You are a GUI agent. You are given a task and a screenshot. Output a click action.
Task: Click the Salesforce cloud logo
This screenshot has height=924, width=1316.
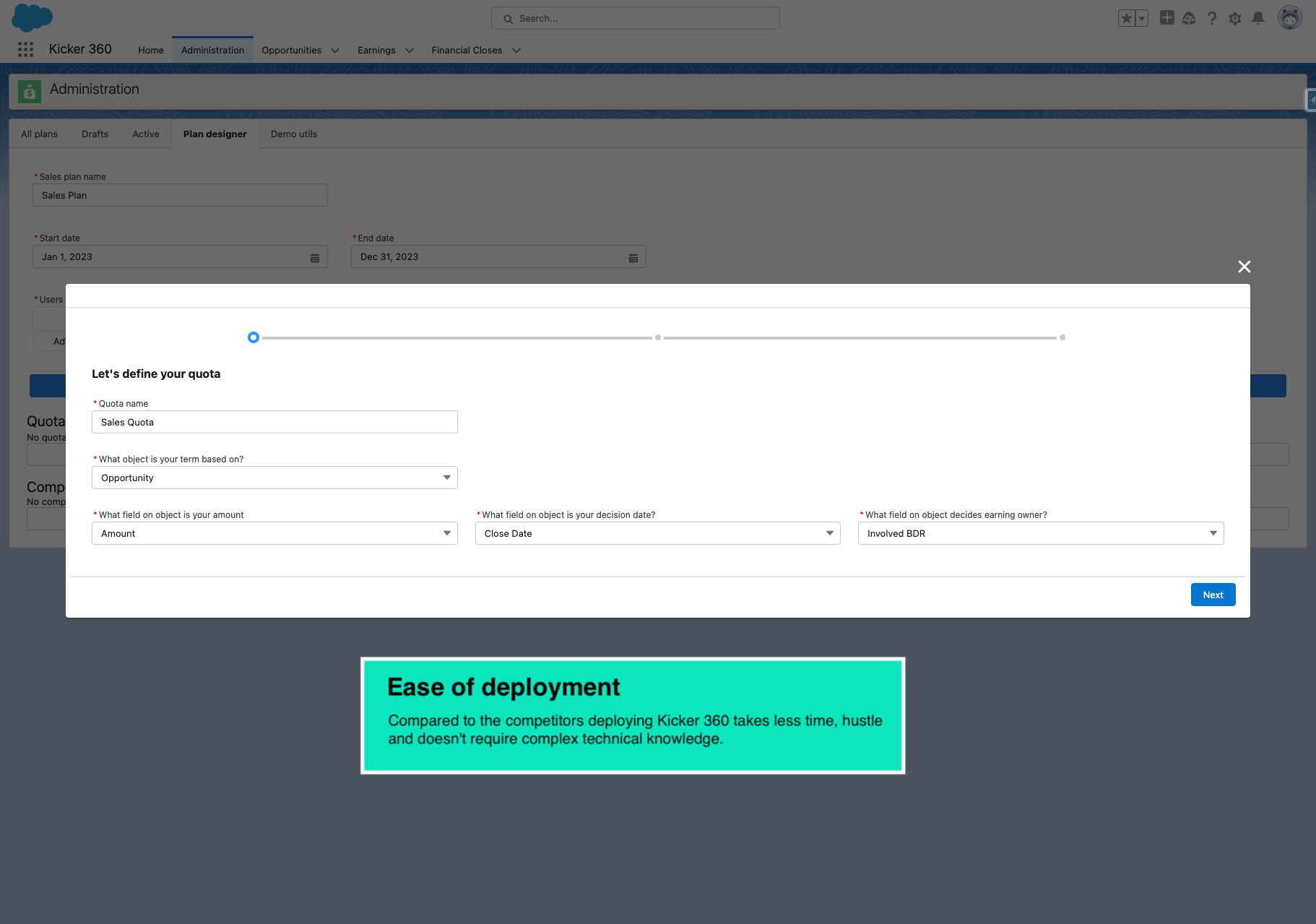tap(33, 17)
